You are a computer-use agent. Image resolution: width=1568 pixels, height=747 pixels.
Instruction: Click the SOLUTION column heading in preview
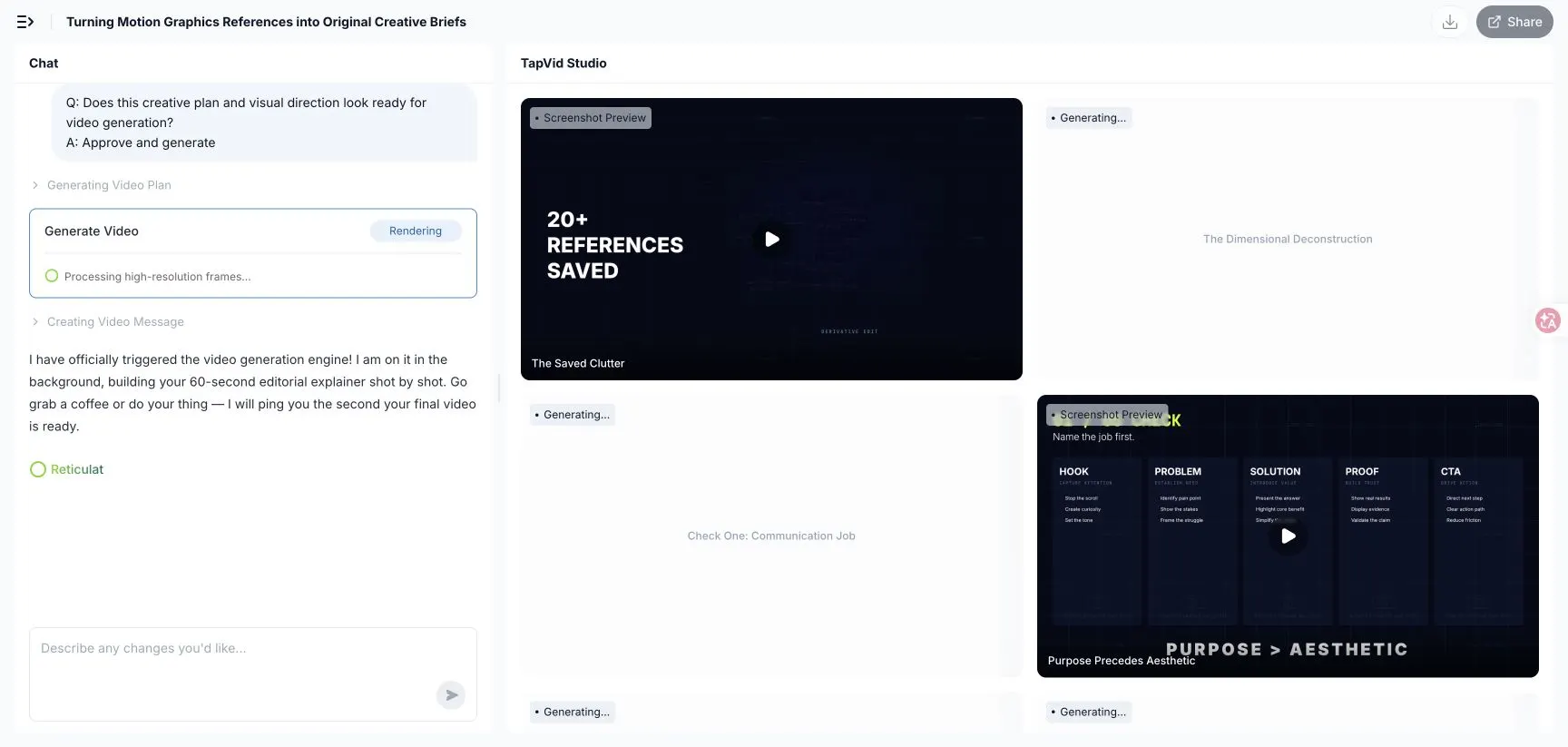pos(1275,472)
